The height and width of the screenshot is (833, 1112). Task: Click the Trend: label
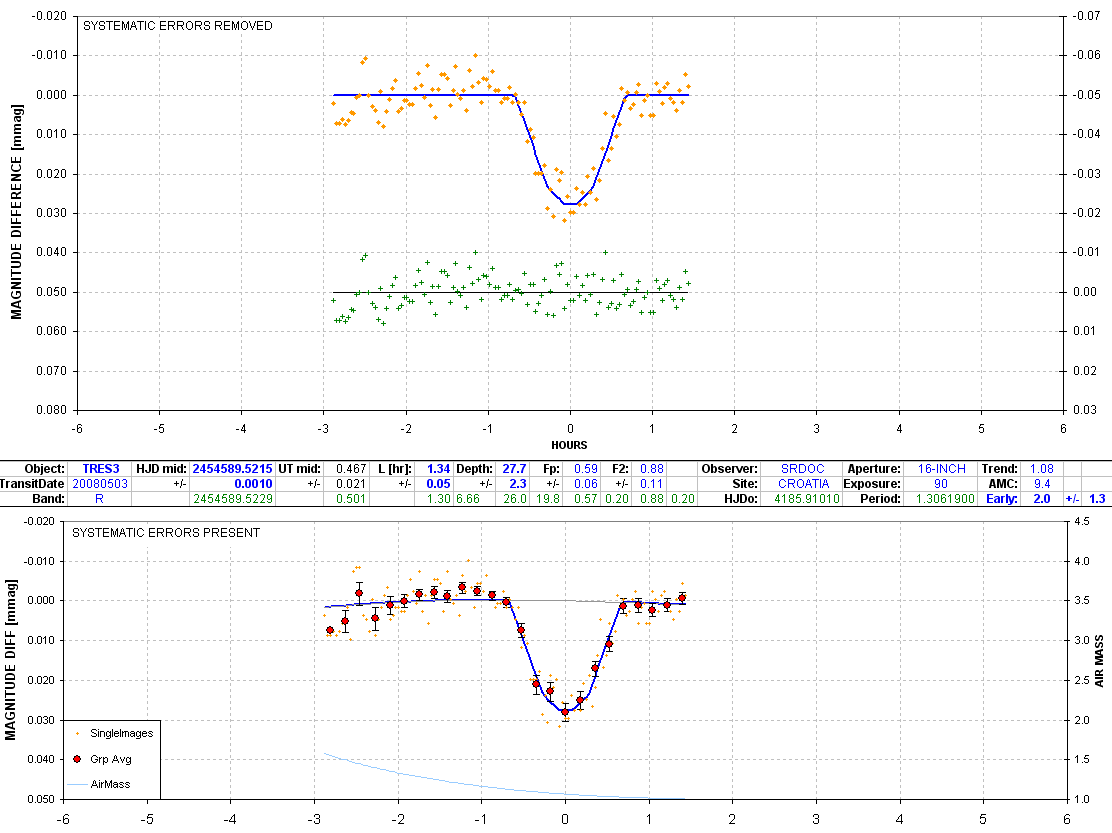(x=999, y=469)
